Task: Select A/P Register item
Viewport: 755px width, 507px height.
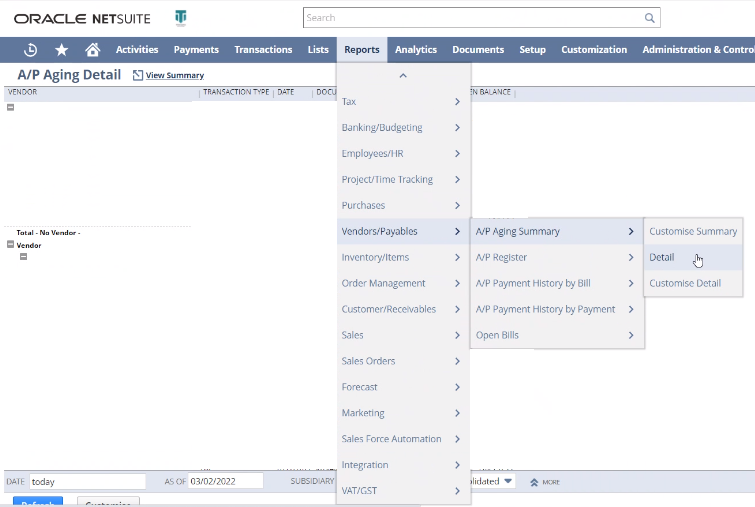Action: click(x=557, y=258)
